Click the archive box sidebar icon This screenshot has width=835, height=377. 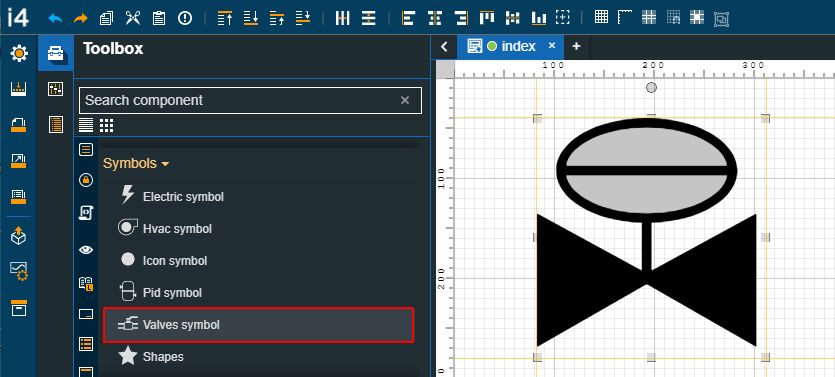[19, 308]
